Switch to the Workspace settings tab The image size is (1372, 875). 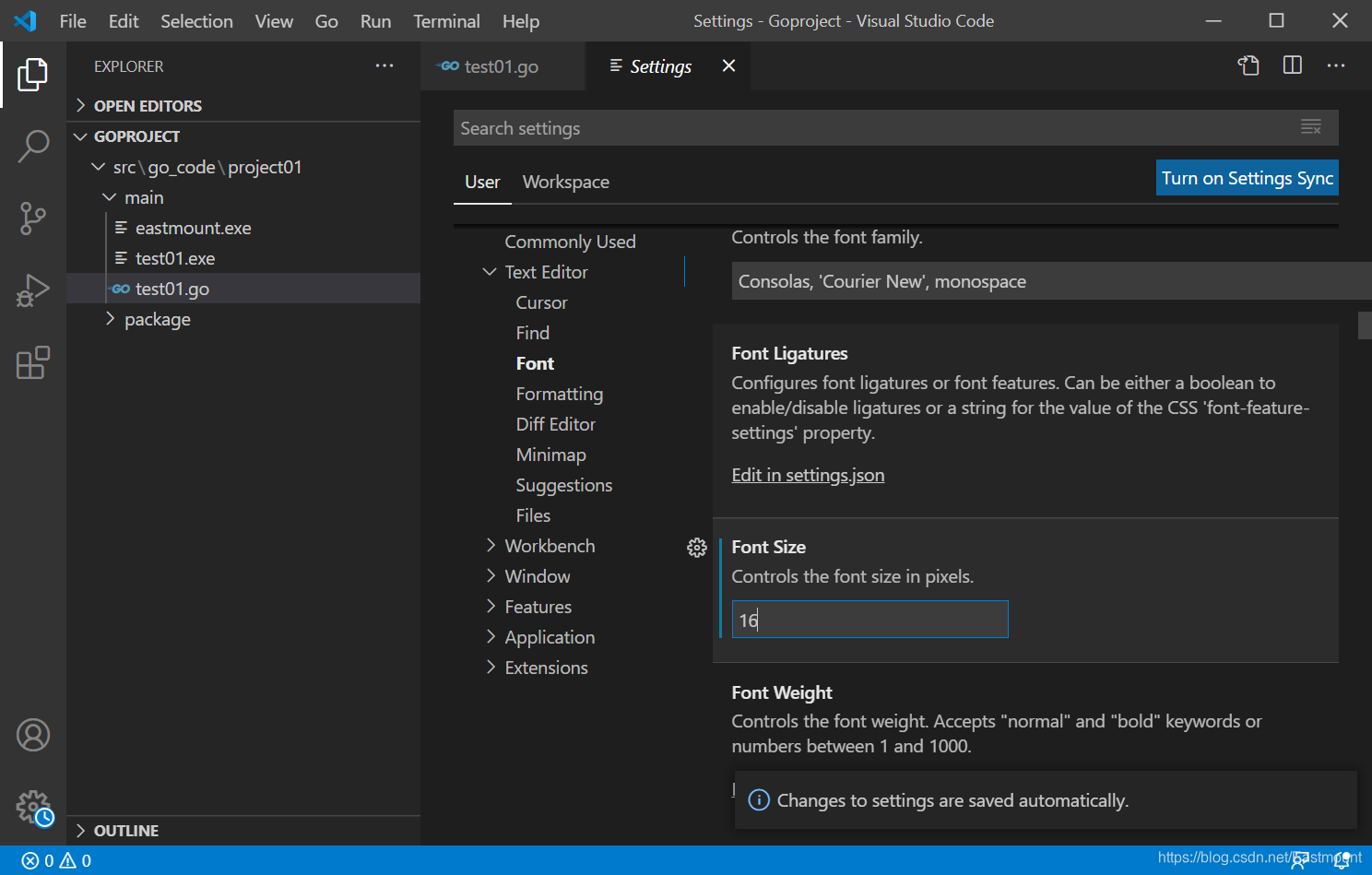pyautogui.click(x=565, y=182)
